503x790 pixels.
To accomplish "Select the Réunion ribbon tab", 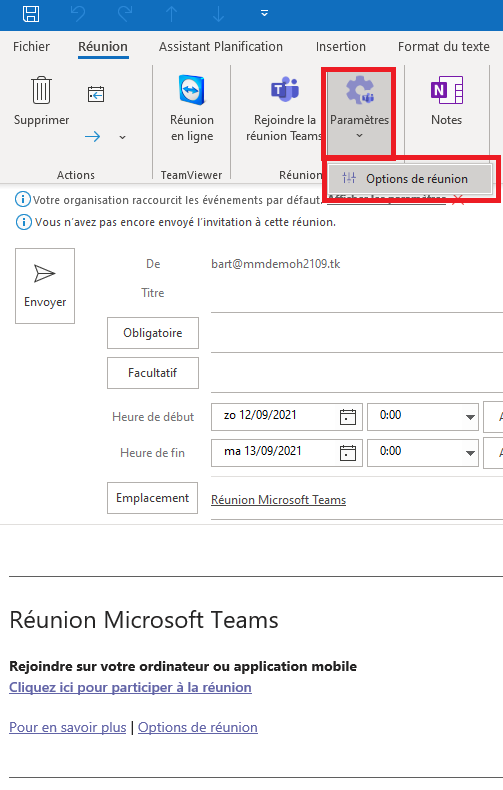I will [103, 46].
